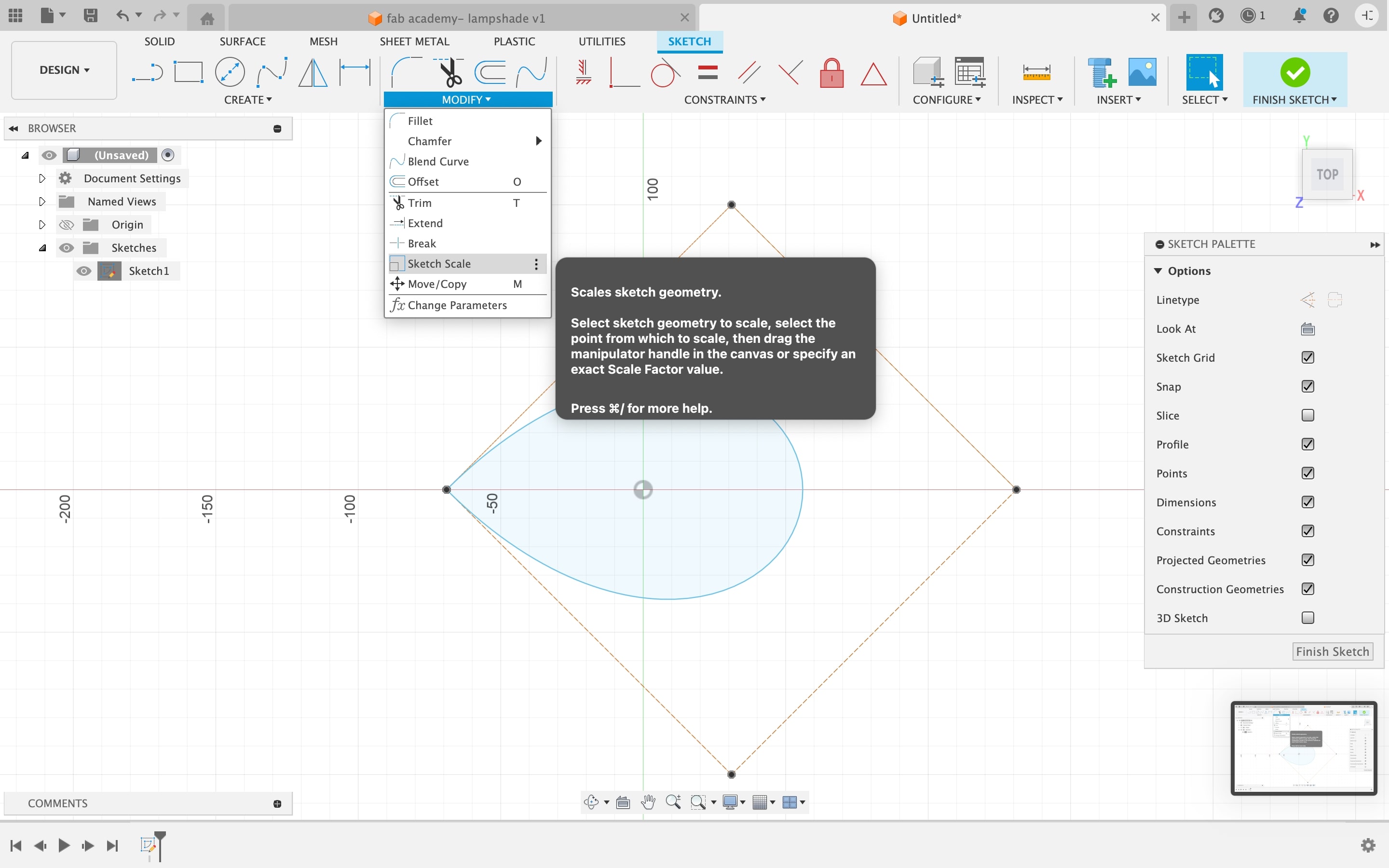Toggle the Constraints checkbox

1307,531
